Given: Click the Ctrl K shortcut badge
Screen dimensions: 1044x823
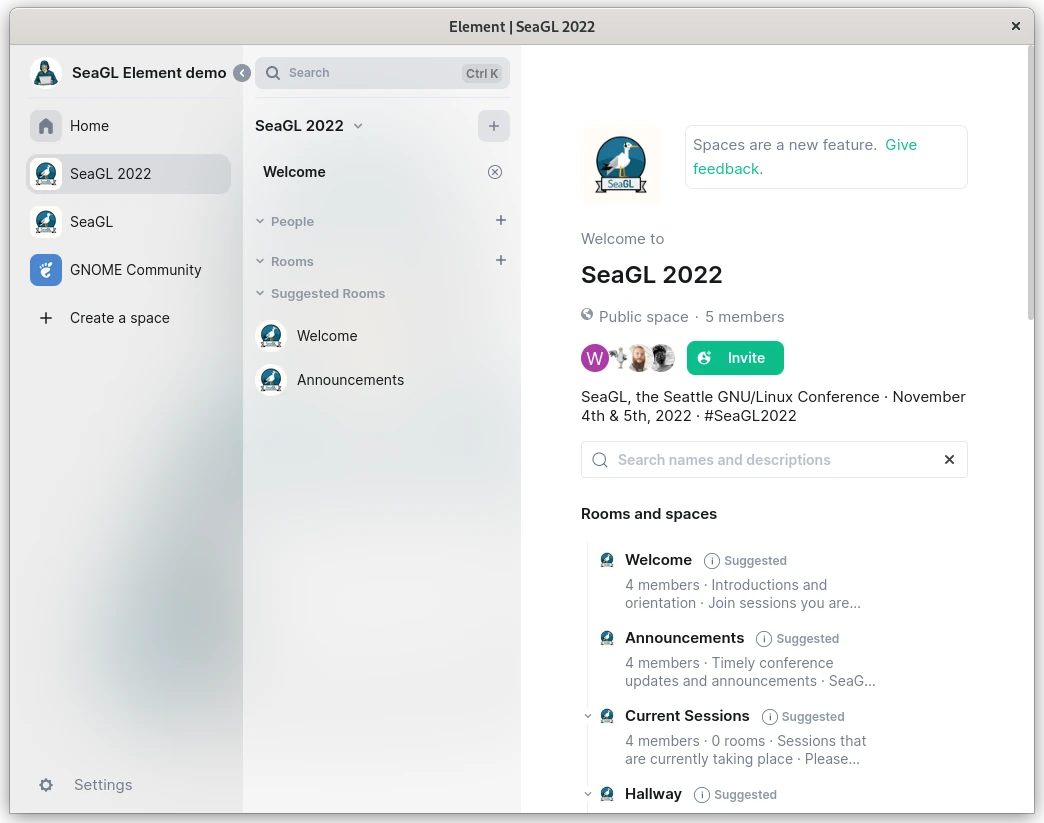Looking at the screenshot, I should [x=482, y=73].
